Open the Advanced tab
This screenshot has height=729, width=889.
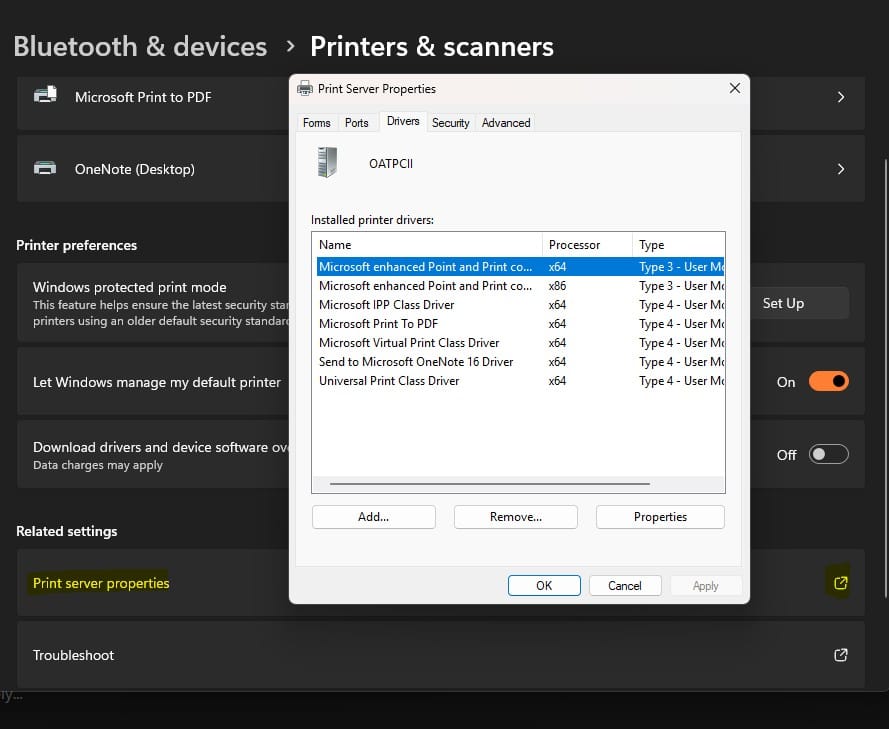pos(506,123)
